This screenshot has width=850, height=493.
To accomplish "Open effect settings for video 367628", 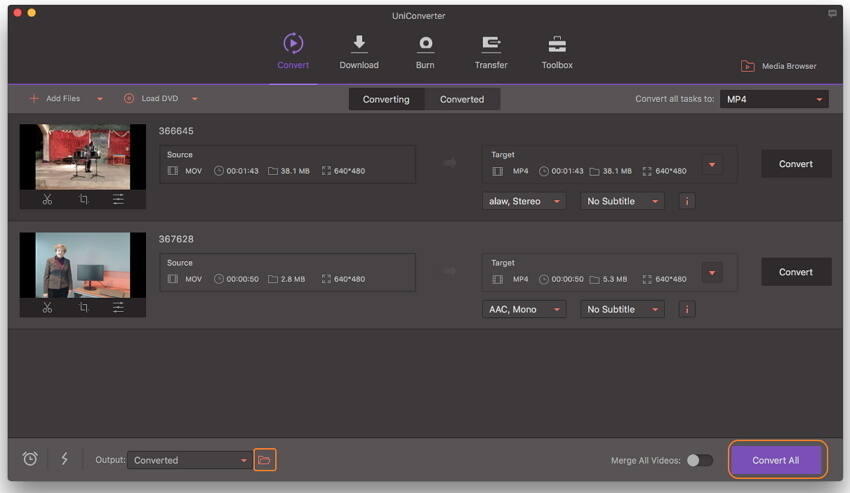I will pyautogui.click(x=118, y=308).
